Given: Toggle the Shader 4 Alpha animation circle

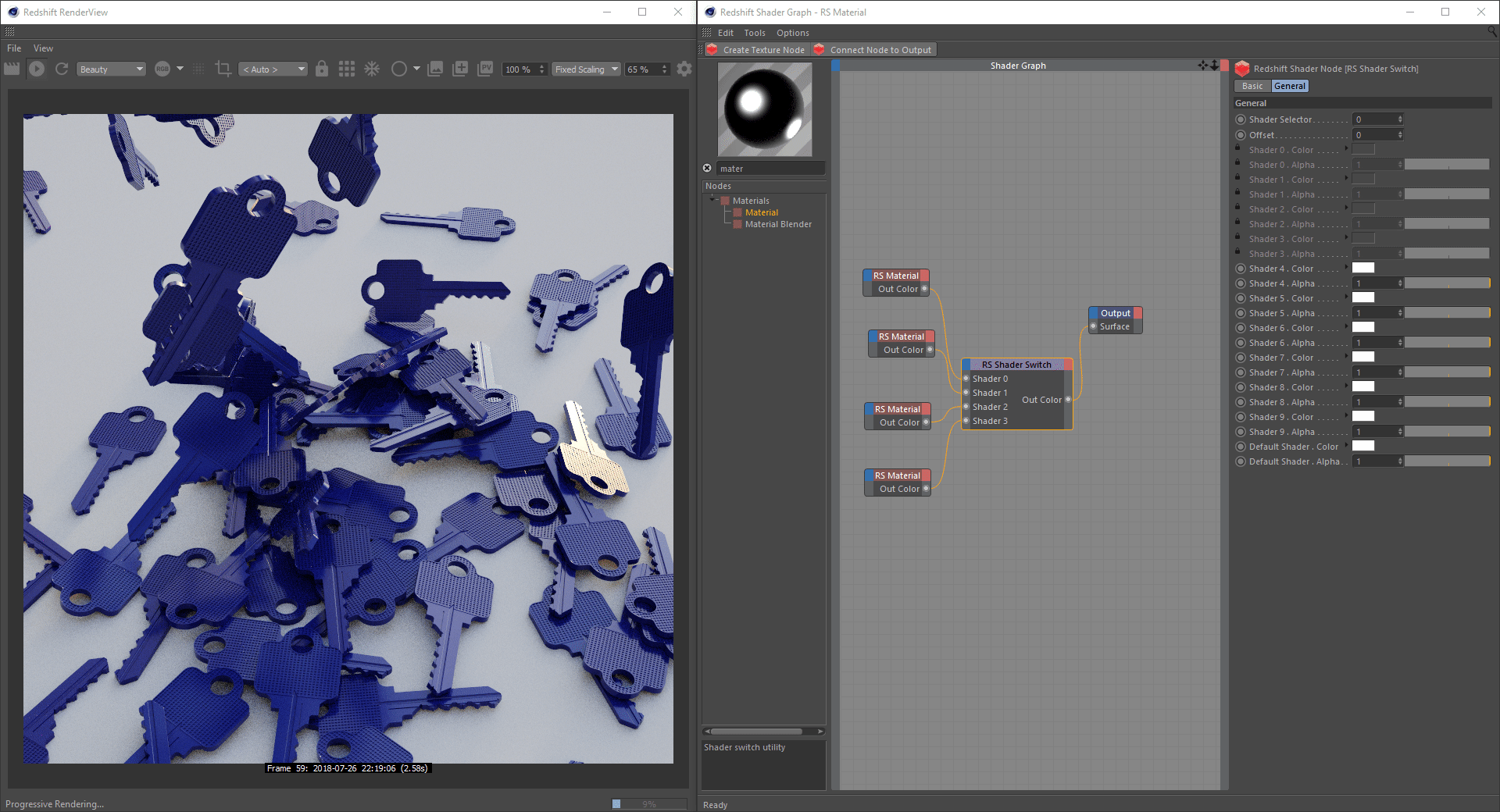Looking at the screenshot, I should click(x=1241, y=283).
